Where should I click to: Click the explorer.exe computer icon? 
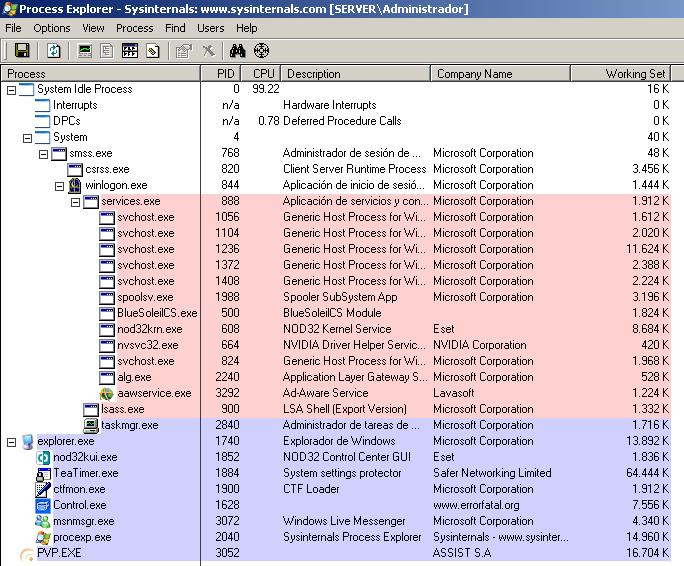click(27, 442)
